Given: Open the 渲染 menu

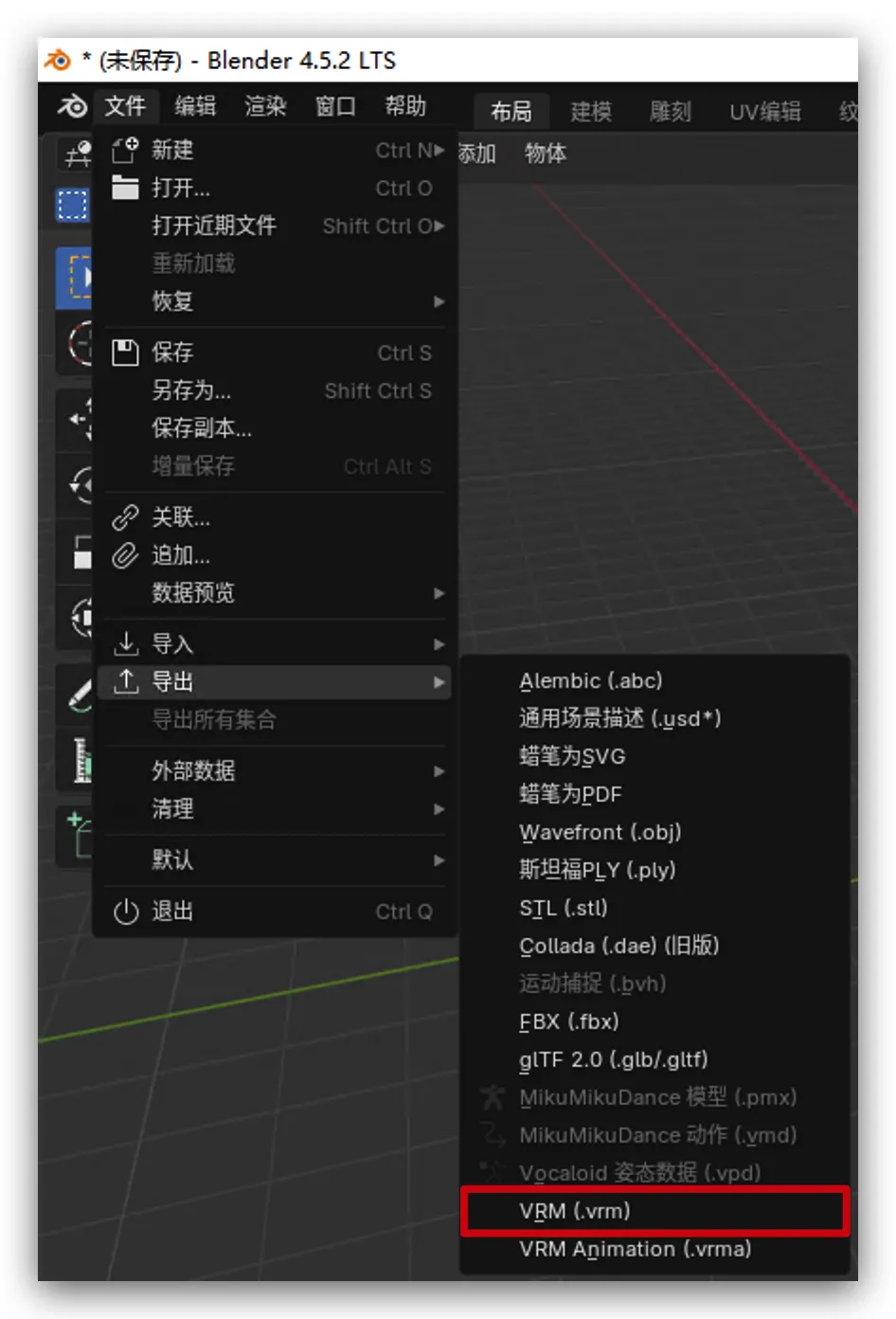Looking at the screenshot, I should tap(265, 106).
